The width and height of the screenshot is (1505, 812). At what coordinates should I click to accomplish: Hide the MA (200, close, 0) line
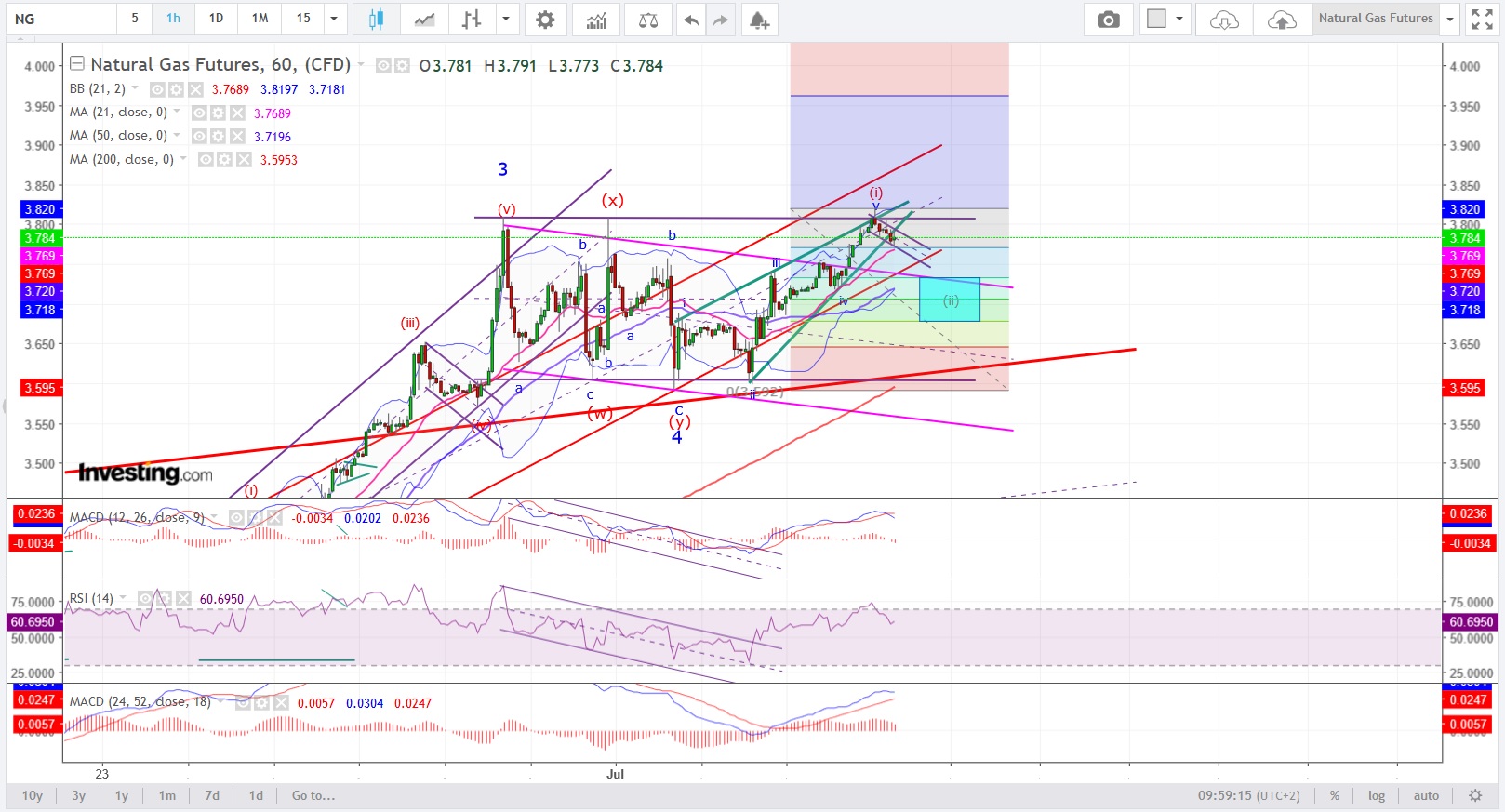pyautogui.click(x=205, y=159)
